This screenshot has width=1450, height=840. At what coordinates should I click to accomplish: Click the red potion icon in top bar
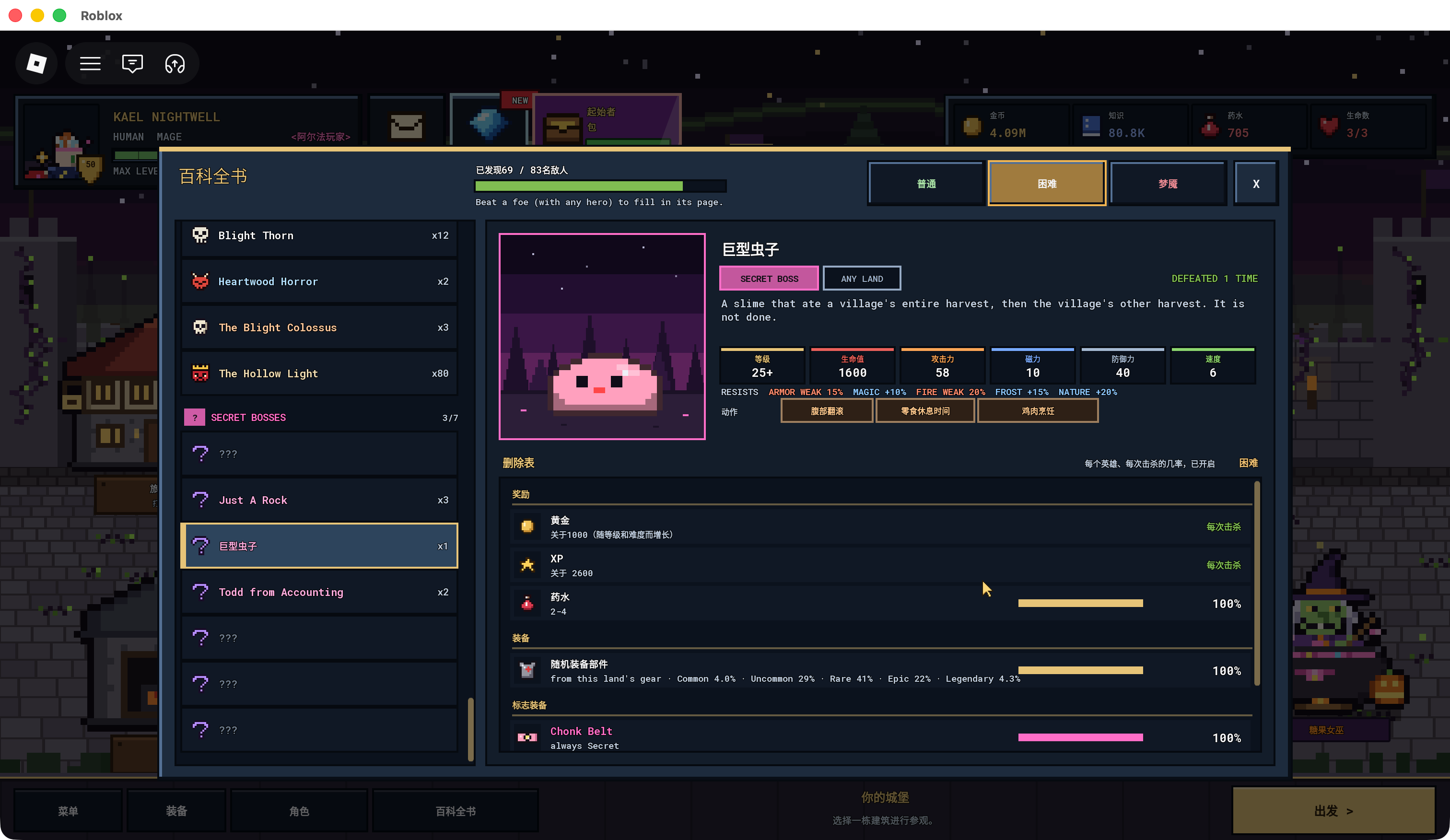pos(1209,126)
